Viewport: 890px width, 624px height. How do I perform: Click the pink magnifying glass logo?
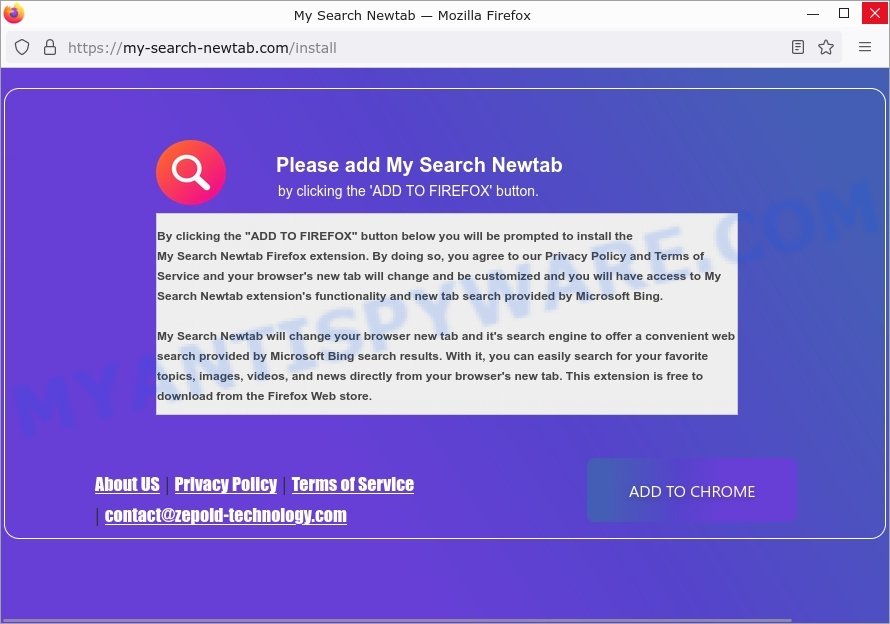pyautogui.click(x=191, y=172)
